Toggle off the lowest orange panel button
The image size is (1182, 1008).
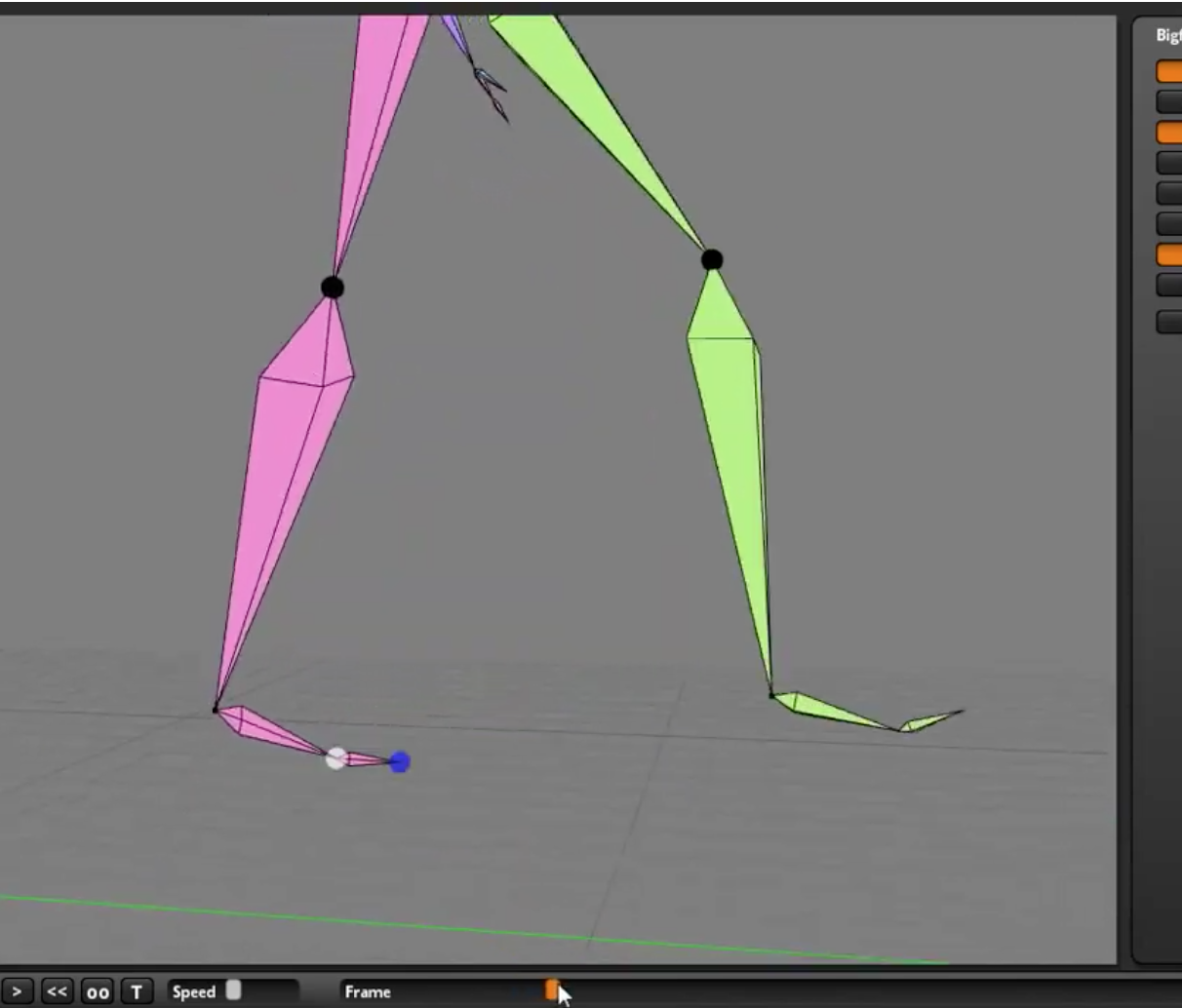coord(1169,254)
